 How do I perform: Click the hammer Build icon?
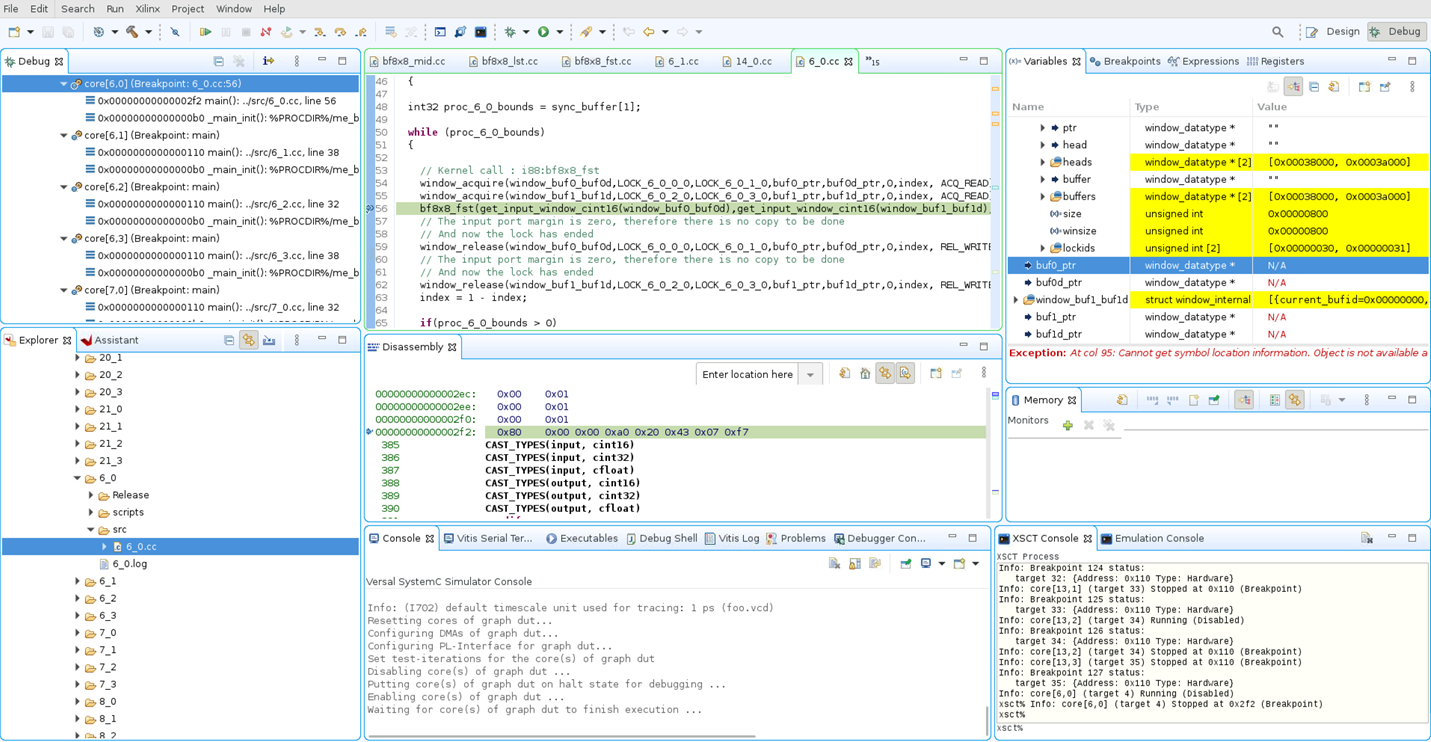point(131,32)
